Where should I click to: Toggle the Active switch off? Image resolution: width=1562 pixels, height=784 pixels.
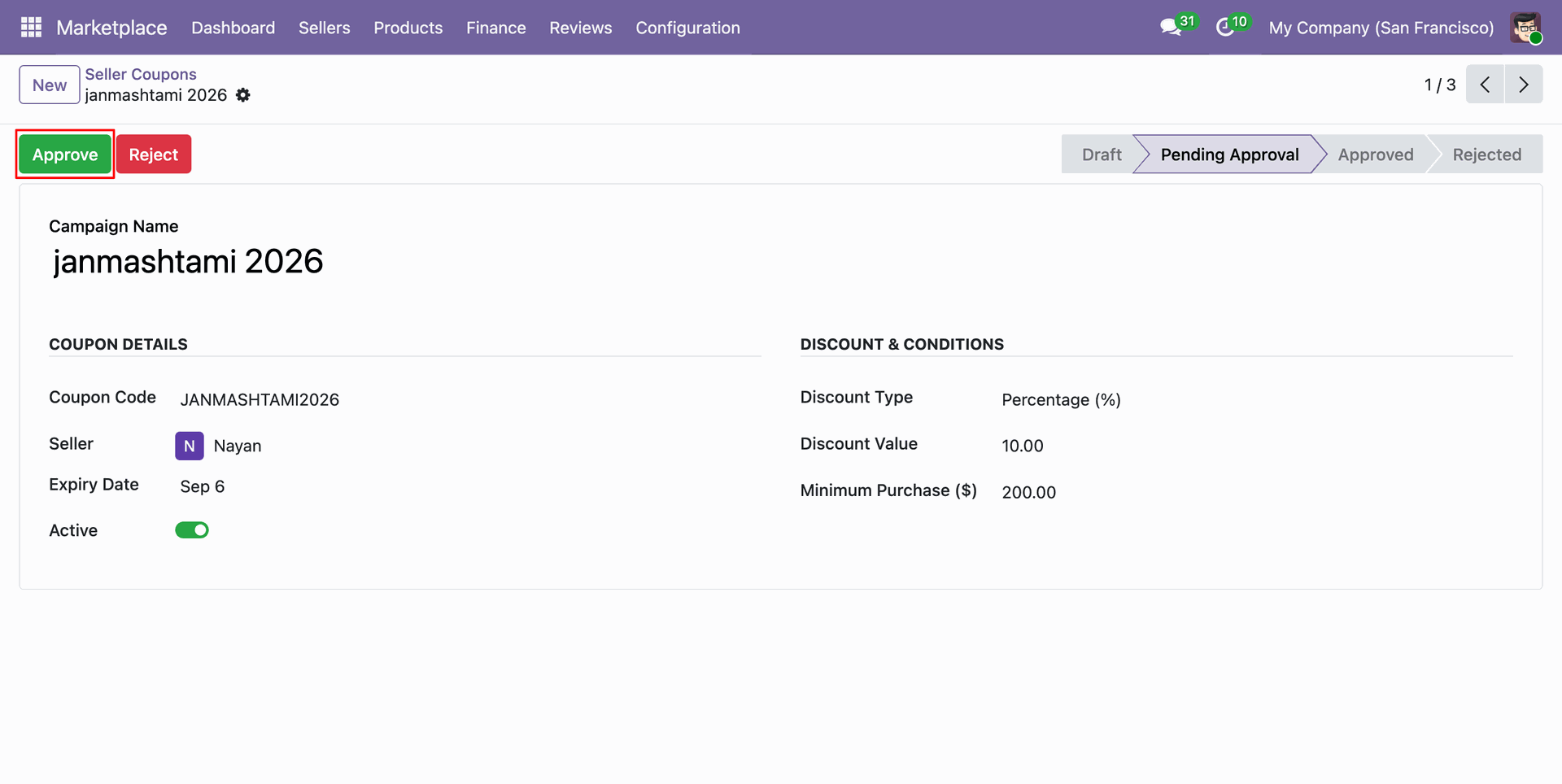[192, 530]
